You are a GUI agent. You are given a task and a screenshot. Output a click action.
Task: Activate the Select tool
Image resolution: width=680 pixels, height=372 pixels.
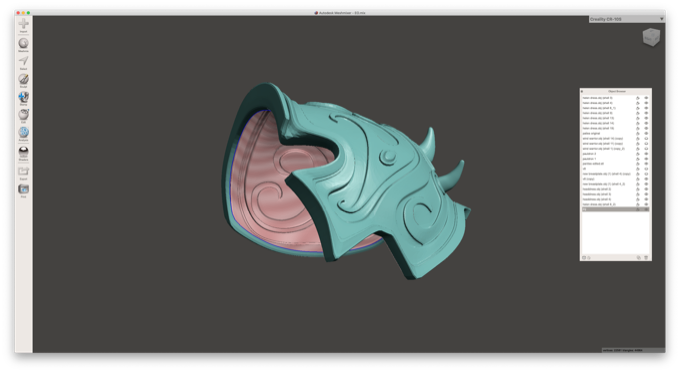click(23, 62)
